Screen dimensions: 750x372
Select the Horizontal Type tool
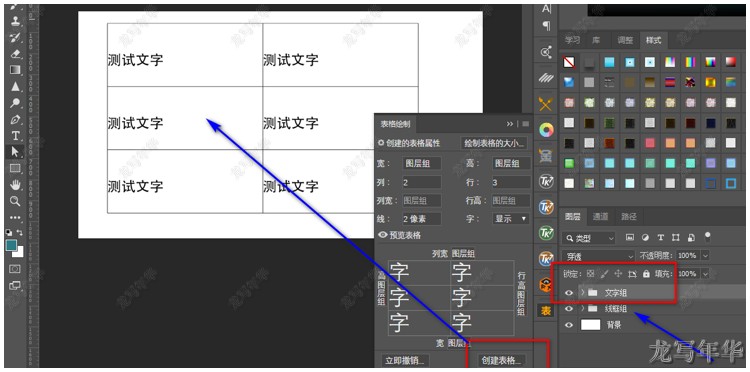pos(15,136)
